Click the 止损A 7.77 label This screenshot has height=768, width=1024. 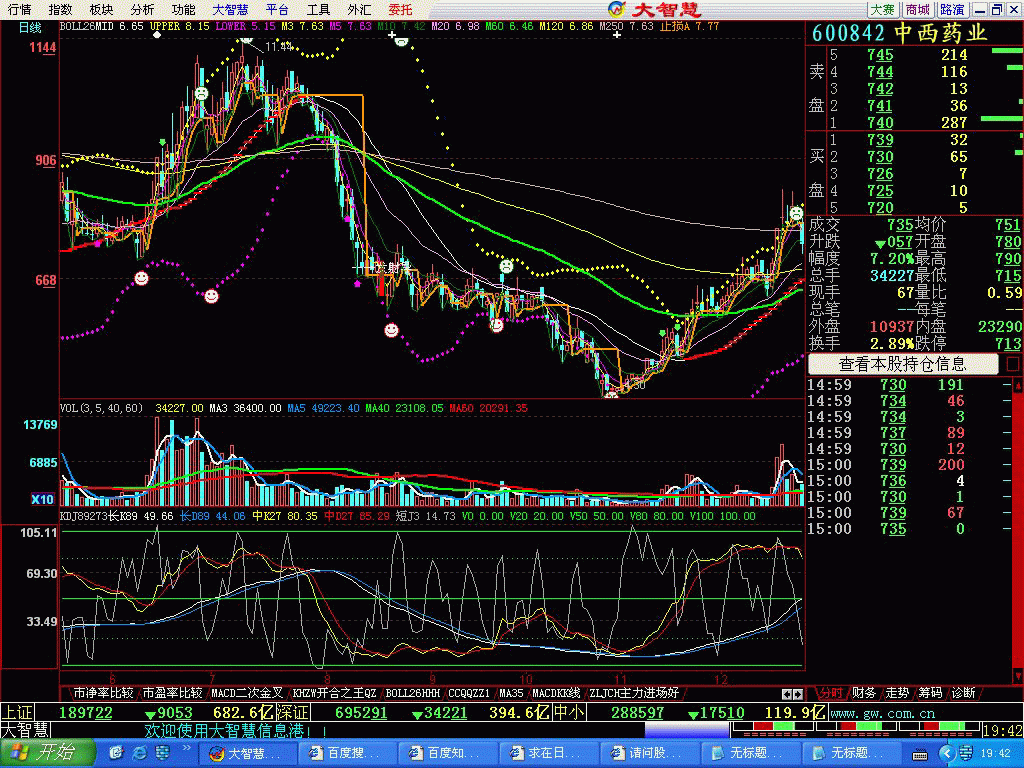(x=689, y=27)
